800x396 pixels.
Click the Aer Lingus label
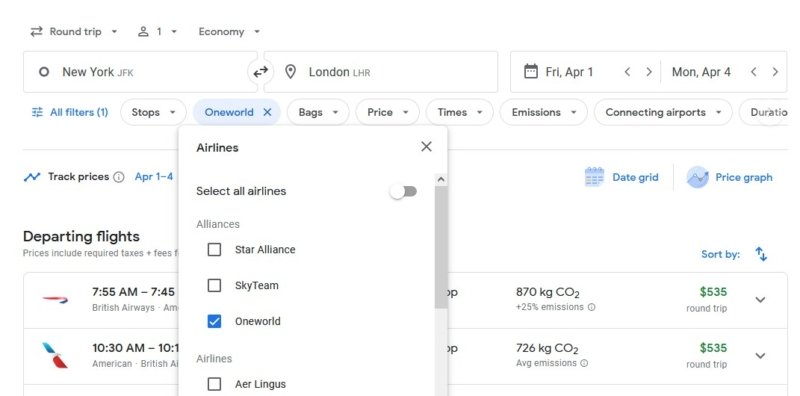click(x=260, y=384)
